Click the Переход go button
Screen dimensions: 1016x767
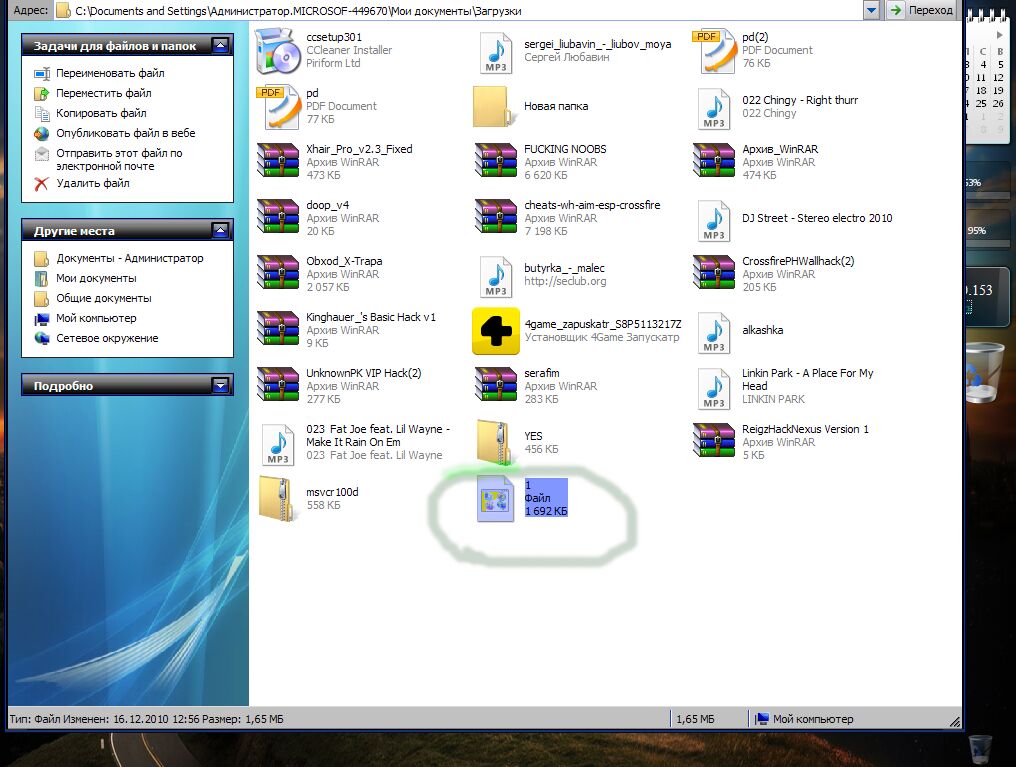point(921,10)
